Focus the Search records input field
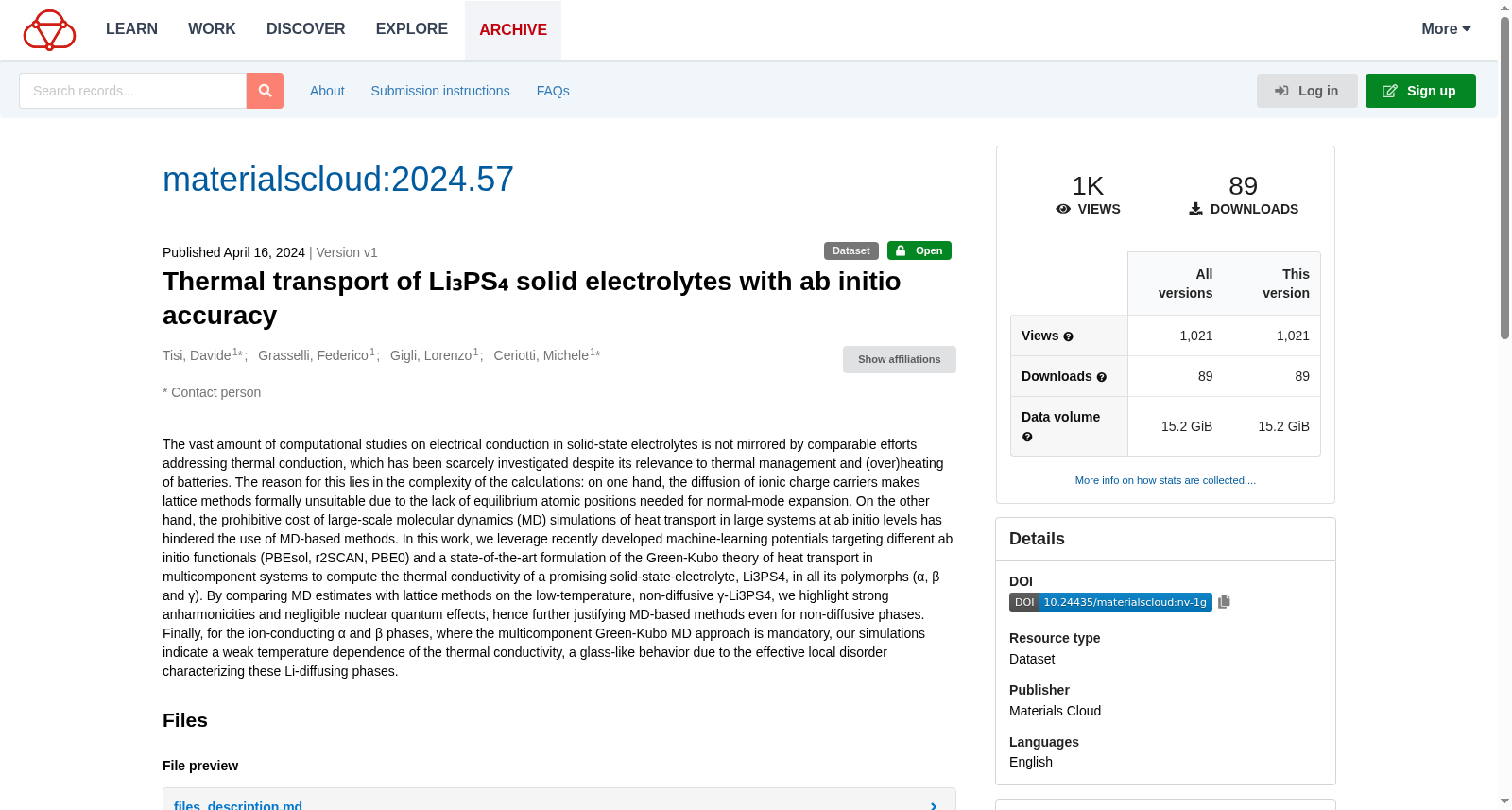This screenshot has width=1512, height=810. tap(132, 91)
